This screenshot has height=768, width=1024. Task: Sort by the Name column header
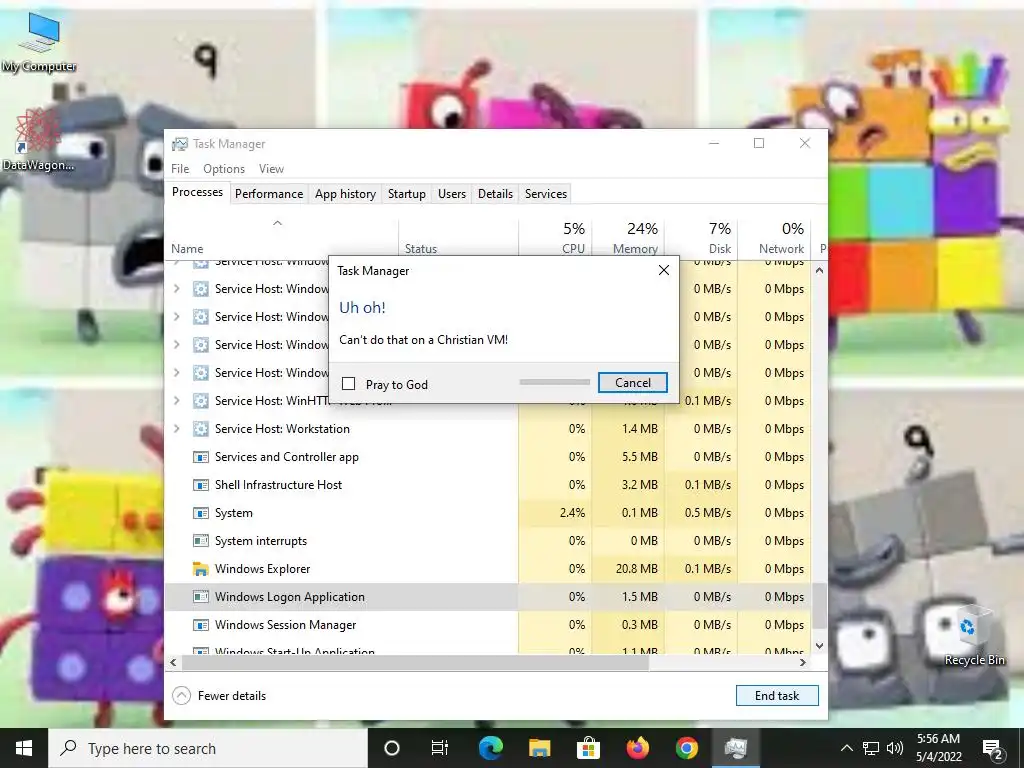click(282, 238)
